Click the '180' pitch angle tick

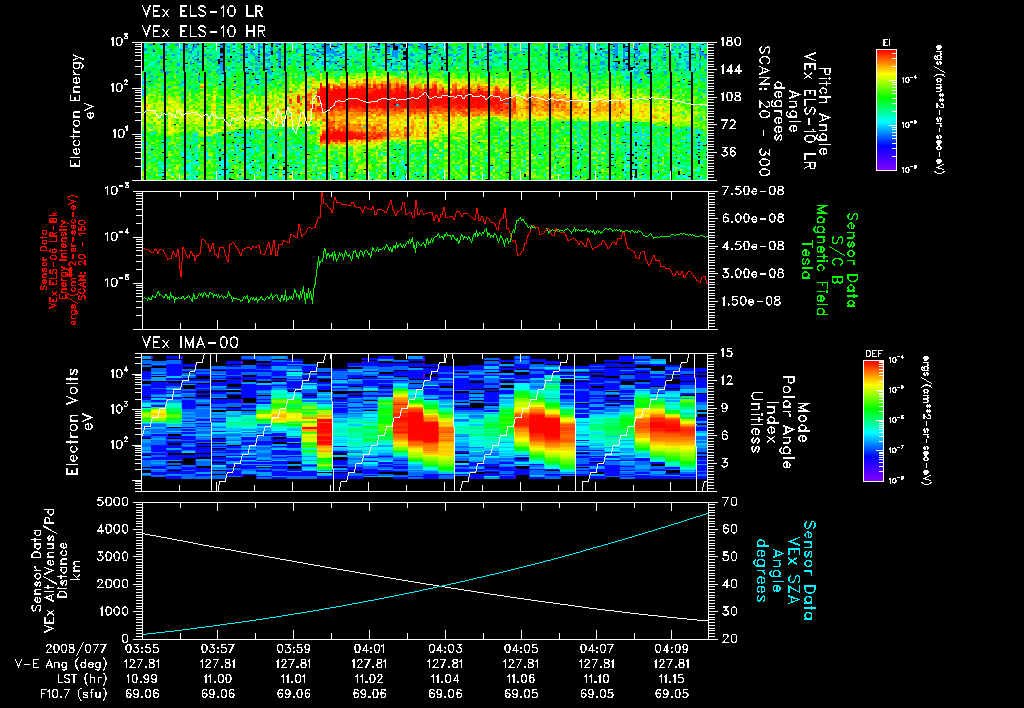[x=731, y=42]
